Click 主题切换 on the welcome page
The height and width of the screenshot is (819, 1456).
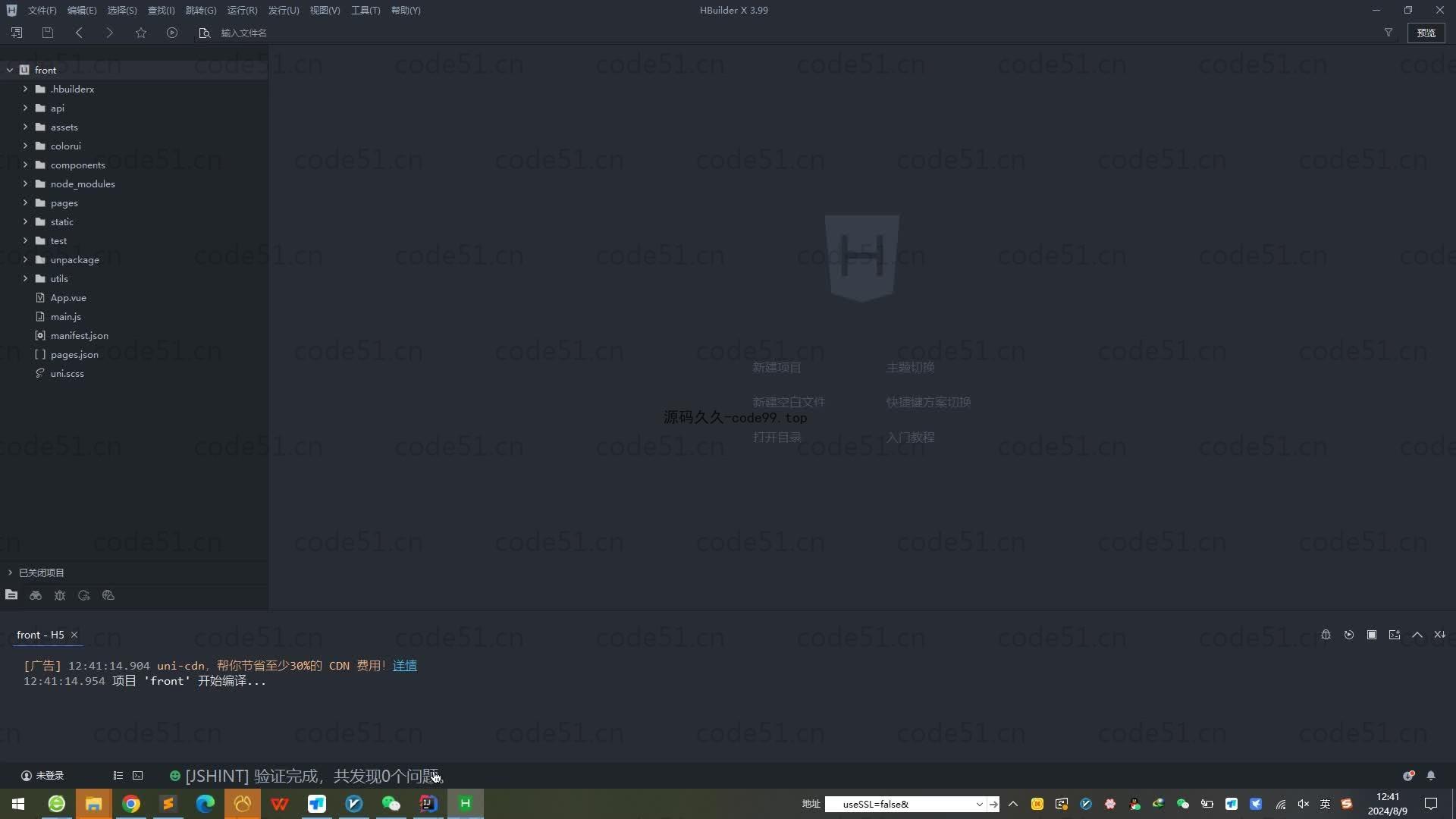click(910, 368)
